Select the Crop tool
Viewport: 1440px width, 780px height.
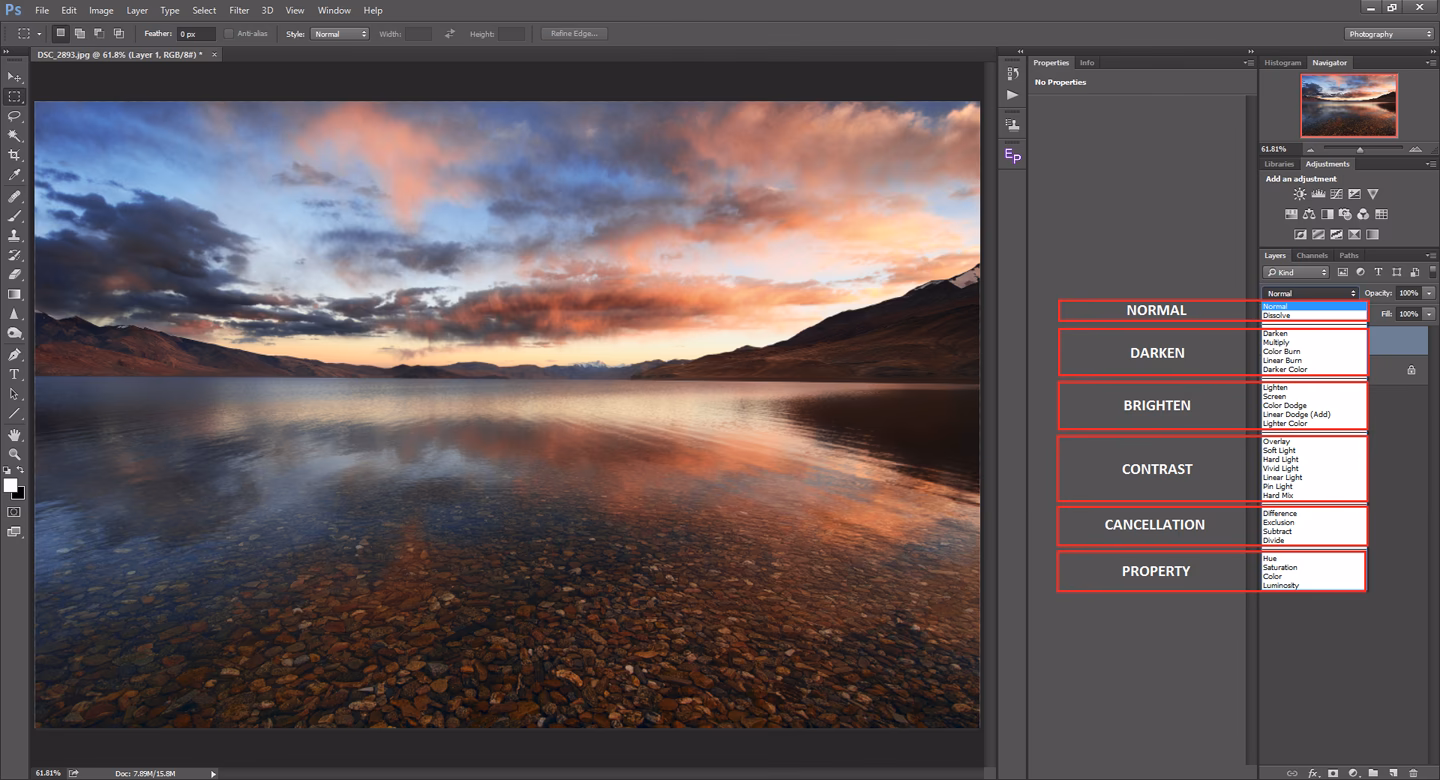click(15, 155)
